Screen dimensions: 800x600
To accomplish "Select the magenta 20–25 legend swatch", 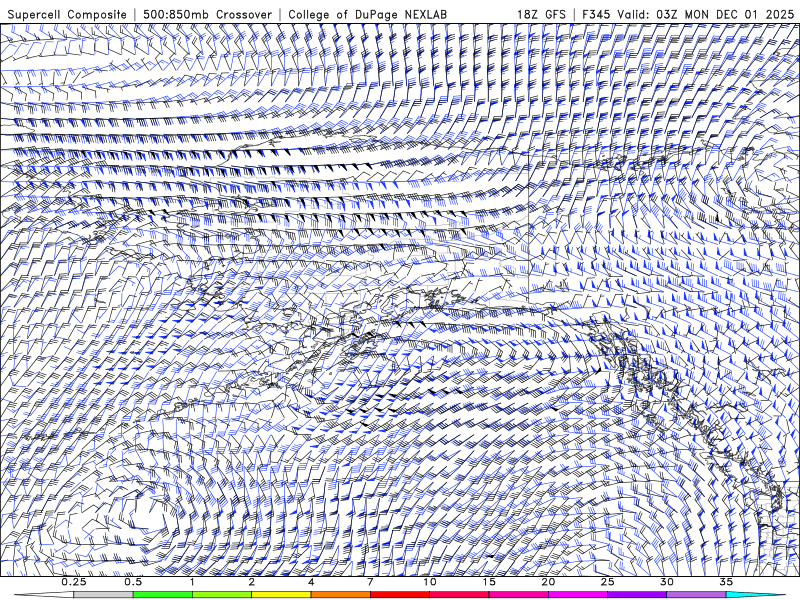I will tap(578, 595).
